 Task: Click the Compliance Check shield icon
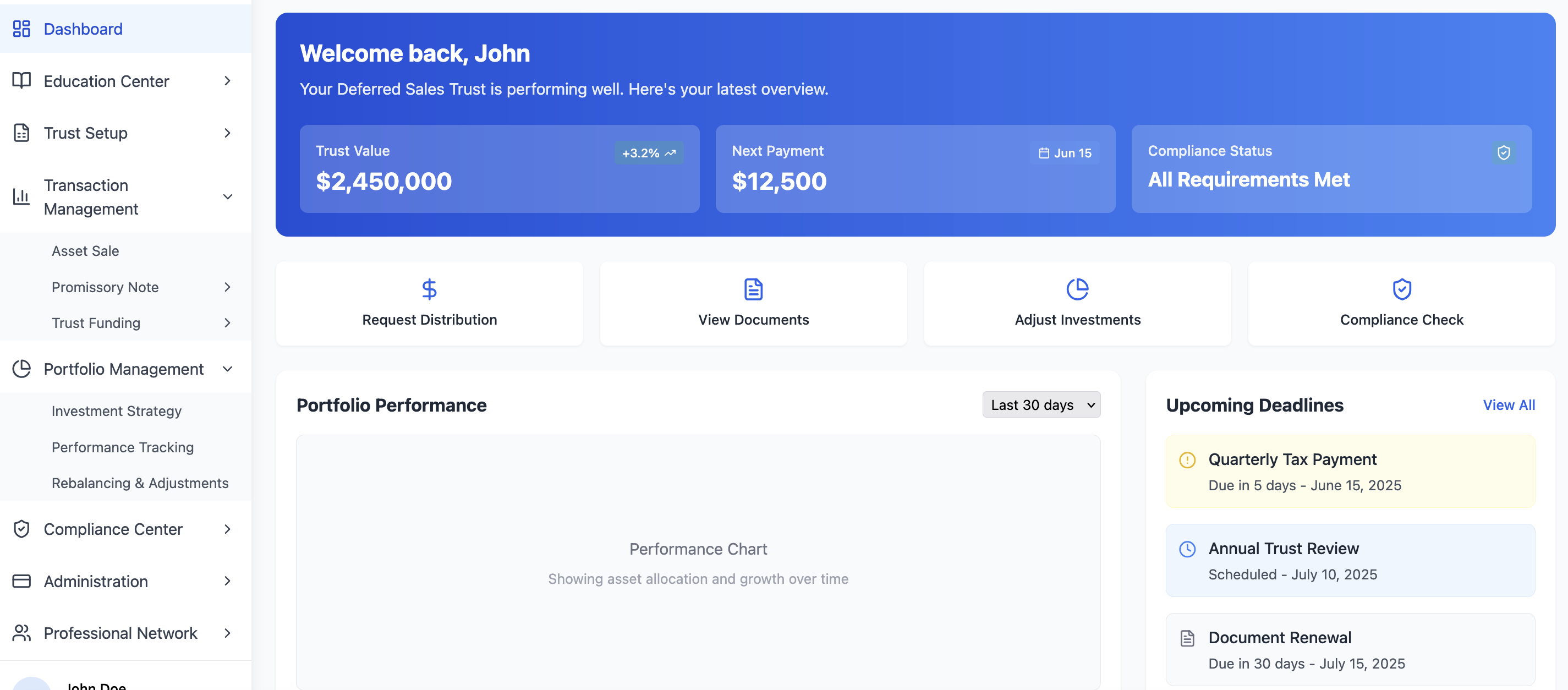(x=1401, y=289)
